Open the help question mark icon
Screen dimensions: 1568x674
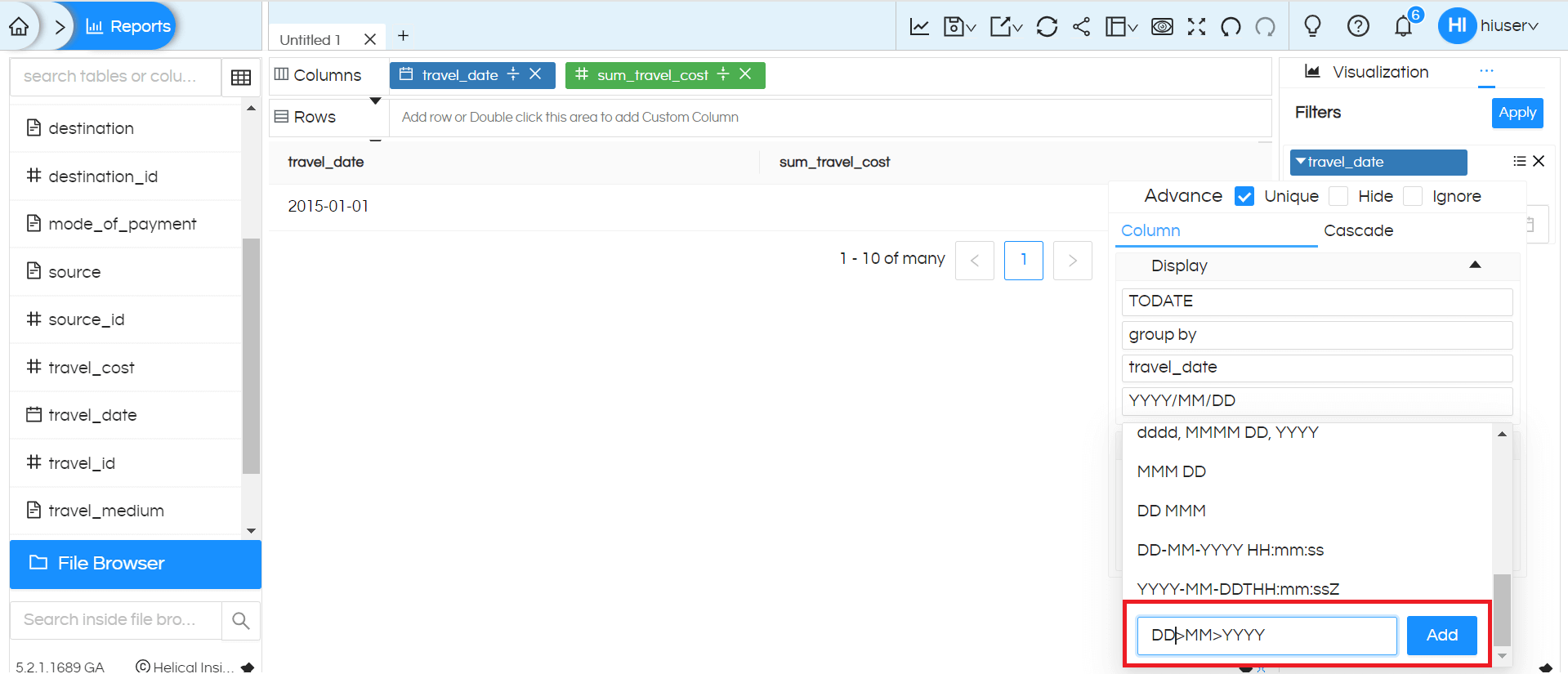point(1358,26)
